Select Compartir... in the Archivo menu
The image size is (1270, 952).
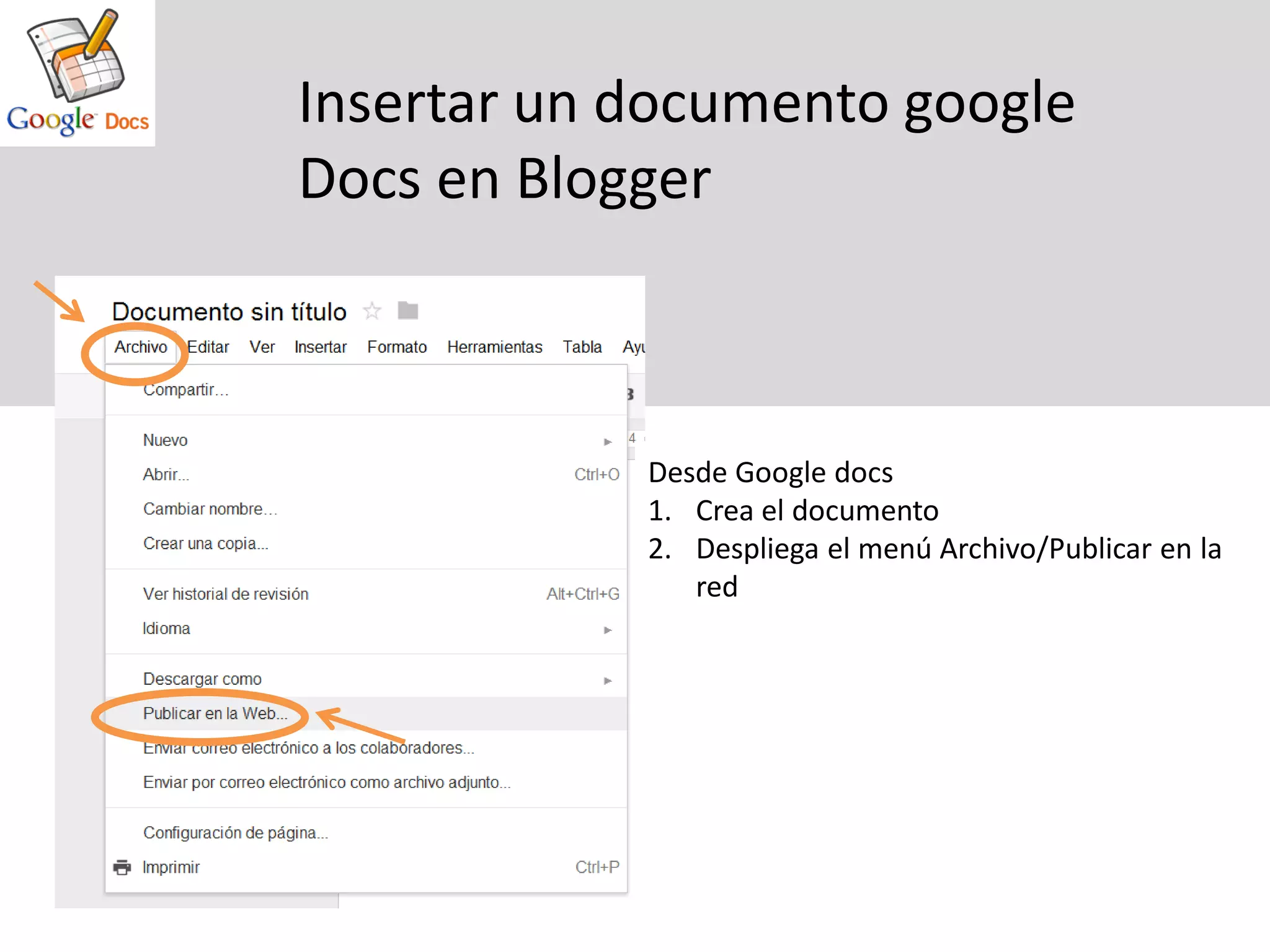[366, 390]
